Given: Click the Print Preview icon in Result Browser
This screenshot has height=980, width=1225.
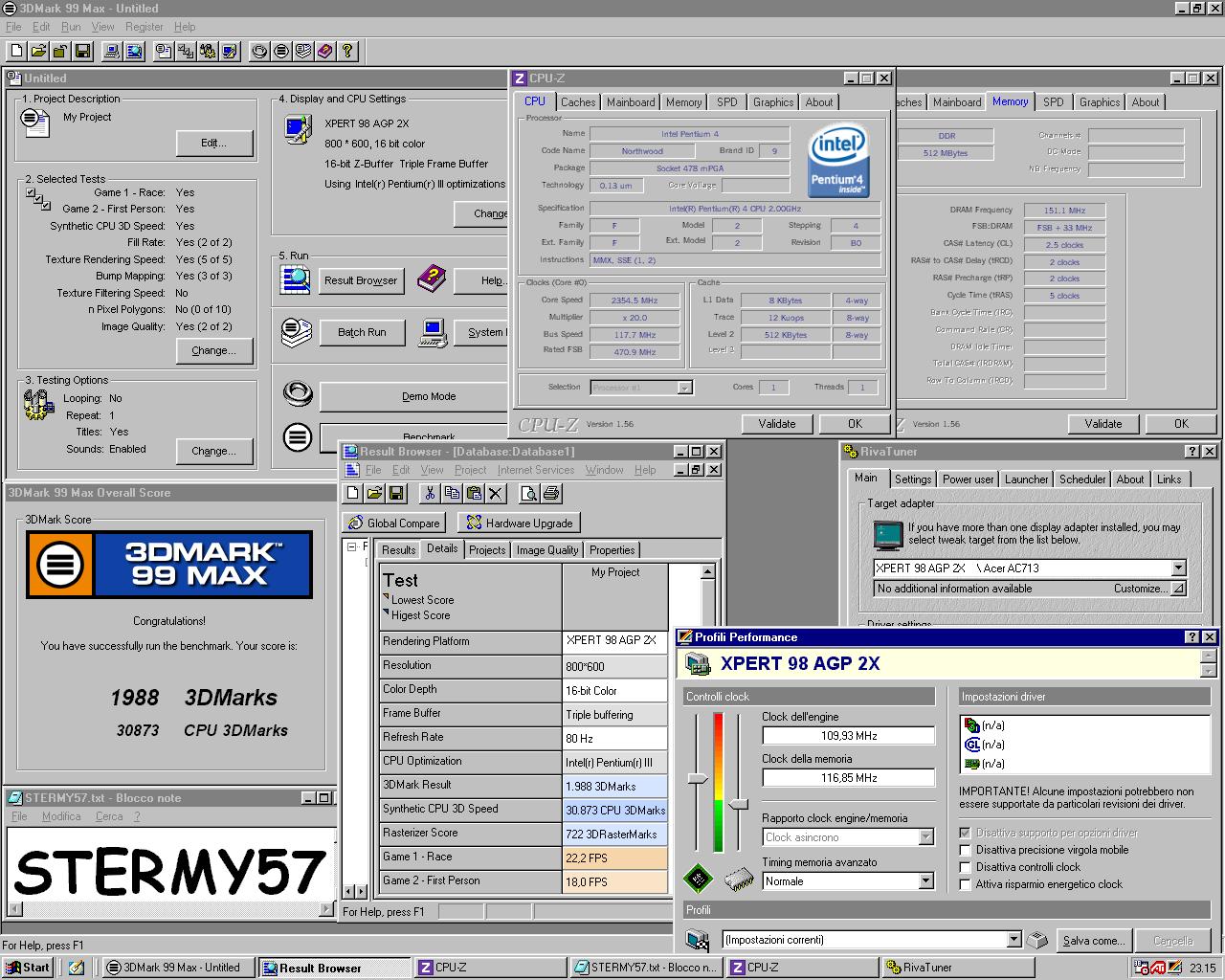Looking at the screenshot, I should coord(528,493).
